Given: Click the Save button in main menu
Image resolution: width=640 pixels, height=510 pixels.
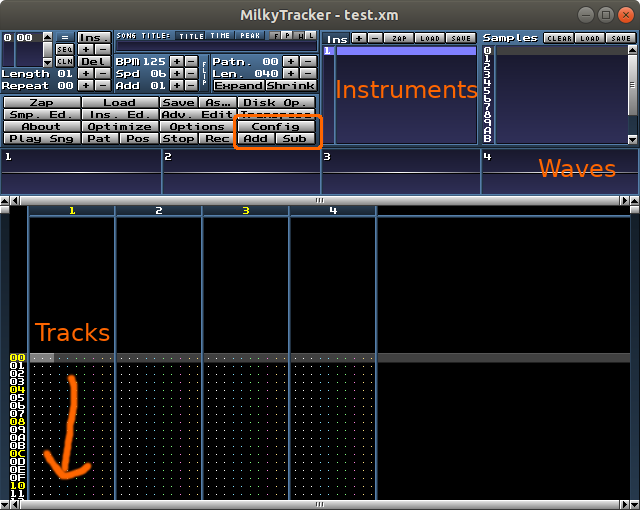Looking at the screenshot, I should [178, 102].
